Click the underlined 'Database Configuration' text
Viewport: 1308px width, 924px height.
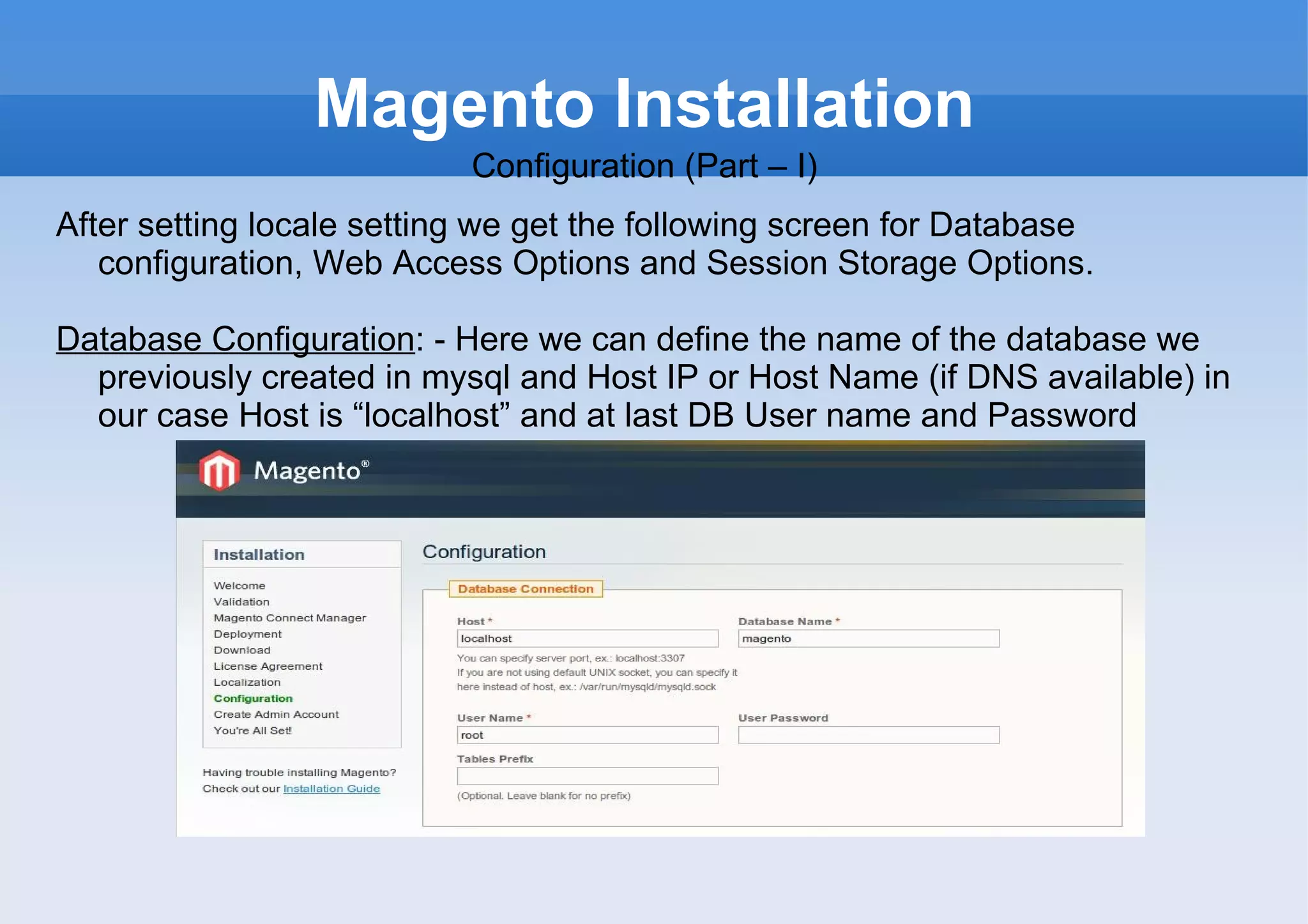click(x=236, y=339)
